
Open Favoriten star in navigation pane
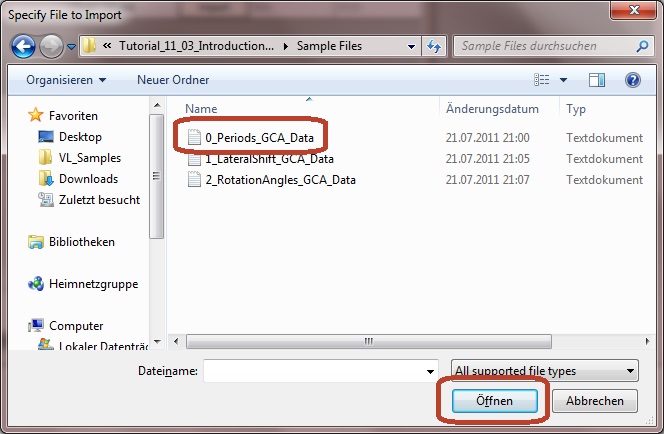click(36, 115)
